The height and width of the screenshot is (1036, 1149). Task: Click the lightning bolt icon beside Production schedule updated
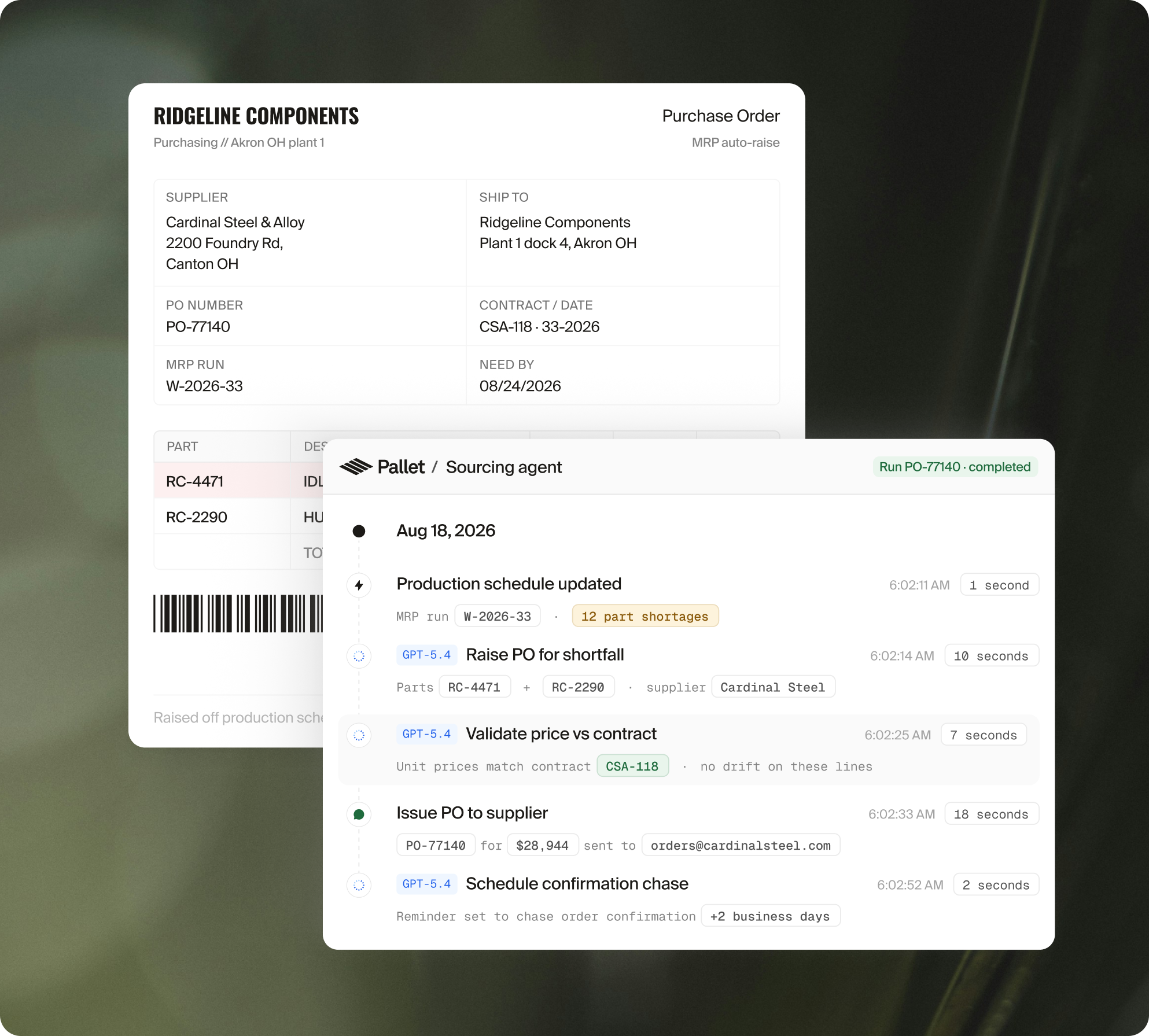point(359,585)
